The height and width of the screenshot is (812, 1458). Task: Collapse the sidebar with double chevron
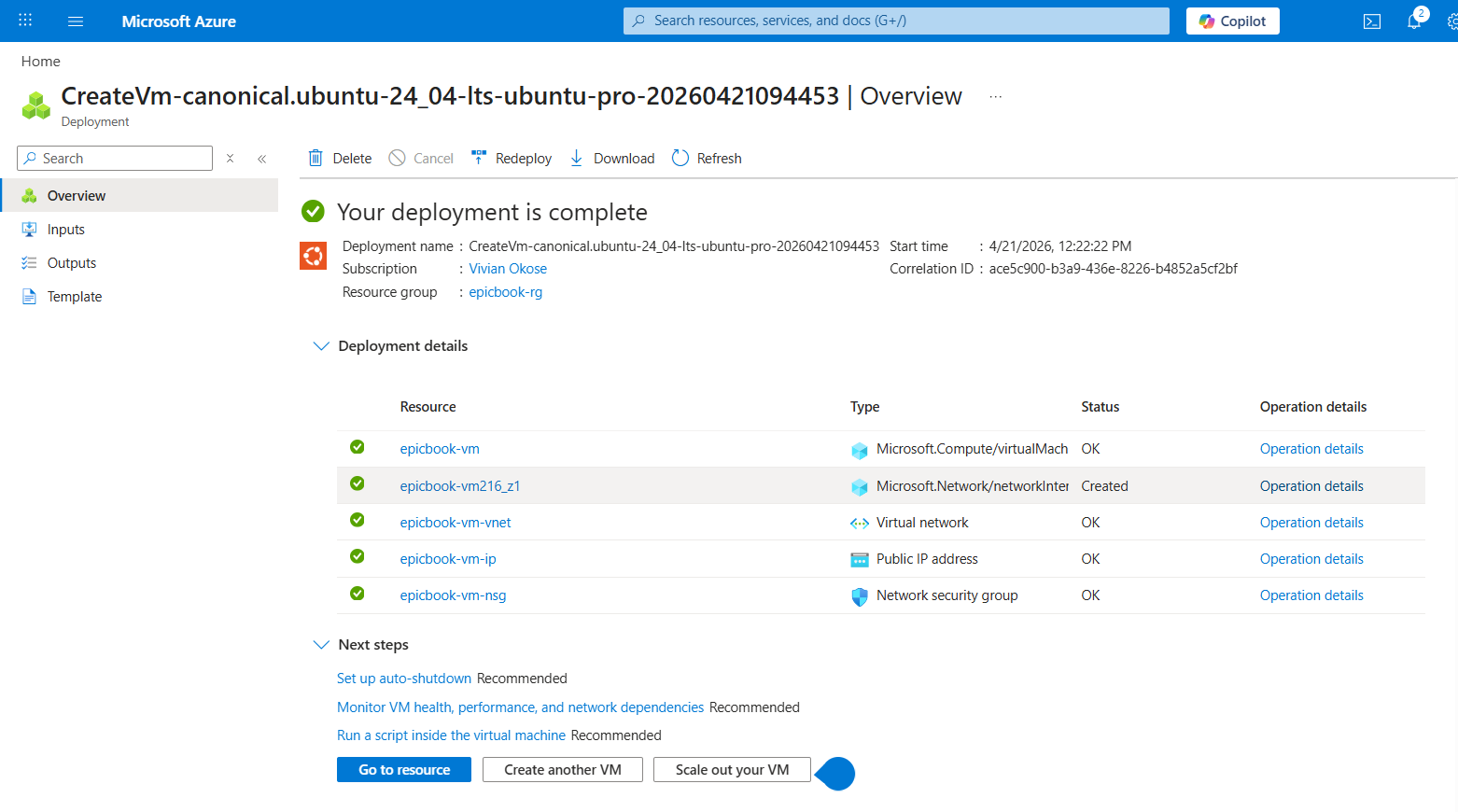(262, 159)
